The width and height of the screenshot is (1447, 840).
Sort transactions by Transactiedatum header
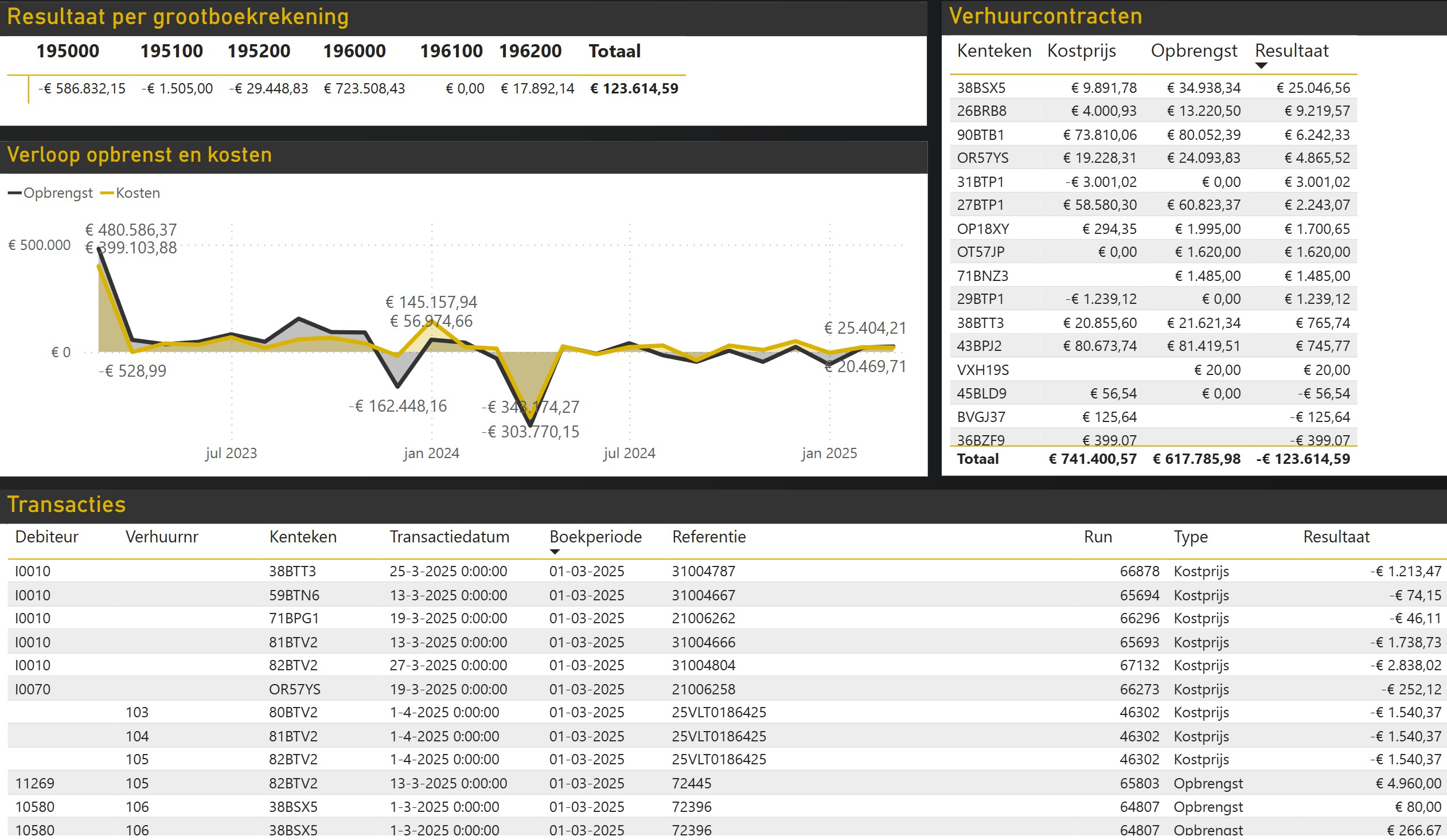click(x=449, y=537)
